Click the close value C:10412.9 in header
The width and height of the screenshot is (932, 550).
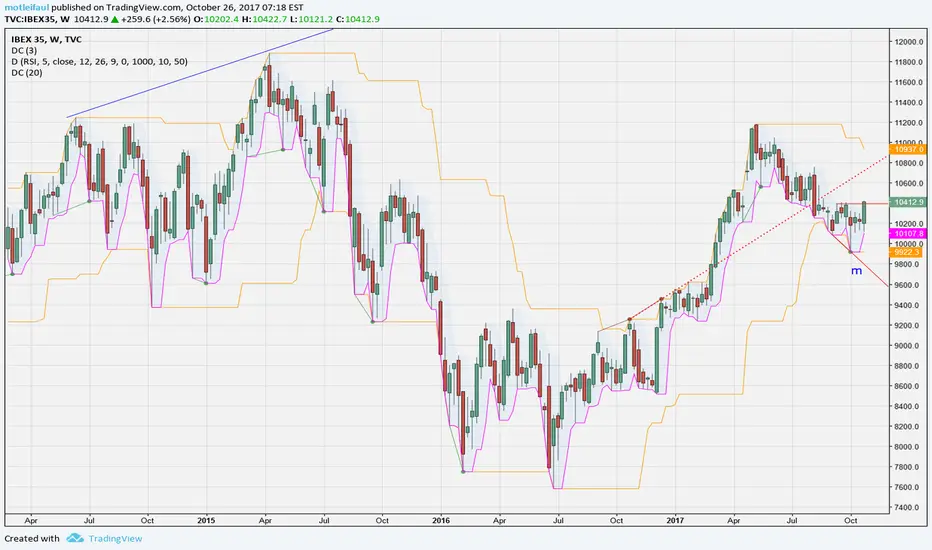click(x=358, y=19)
